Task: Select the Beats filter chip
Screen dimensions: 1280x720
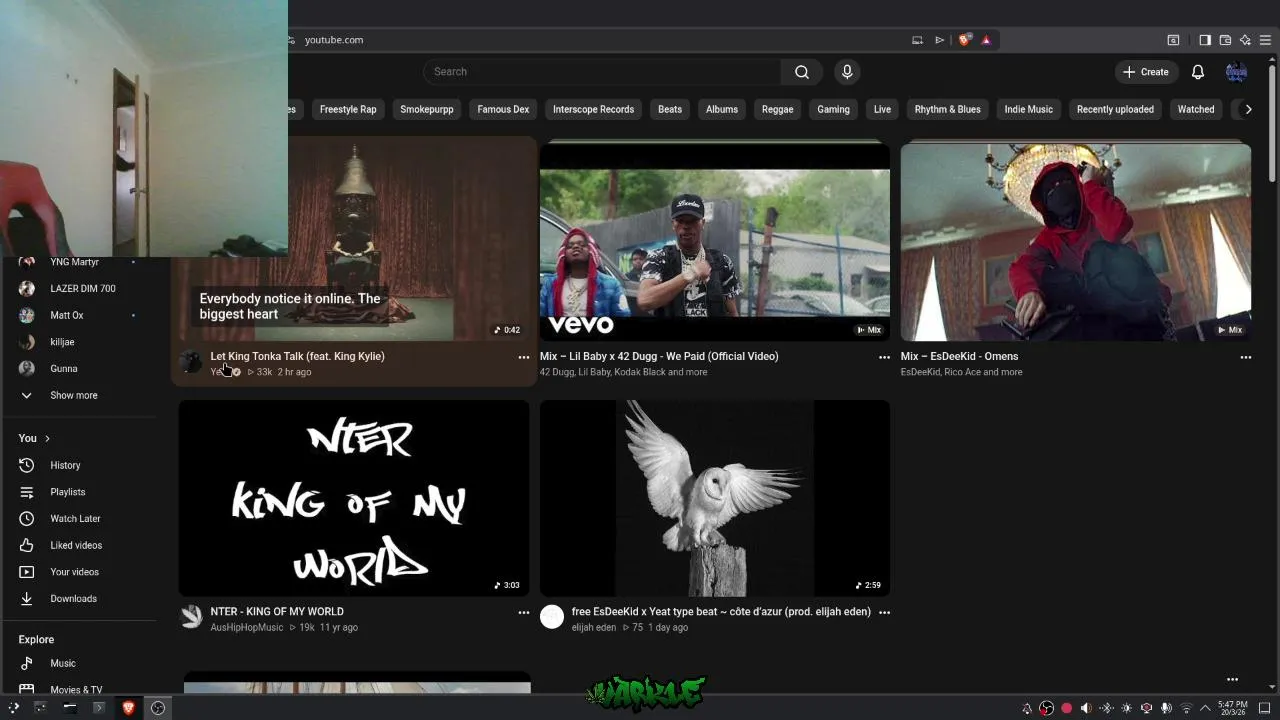Action: 670,109
